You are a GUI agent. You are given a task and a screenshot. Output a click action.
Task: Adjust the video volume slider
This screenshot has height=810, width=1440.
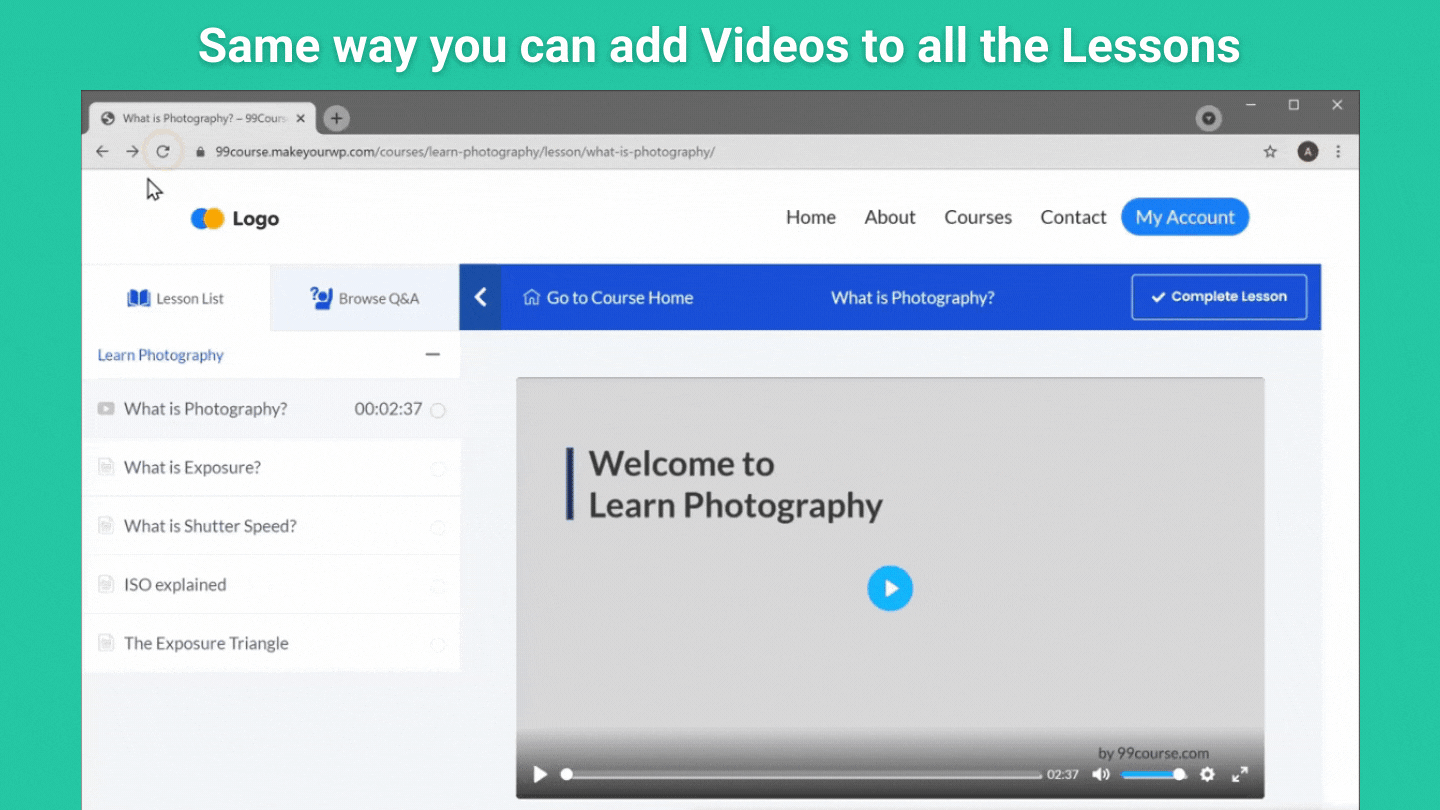click(1152, 774)
